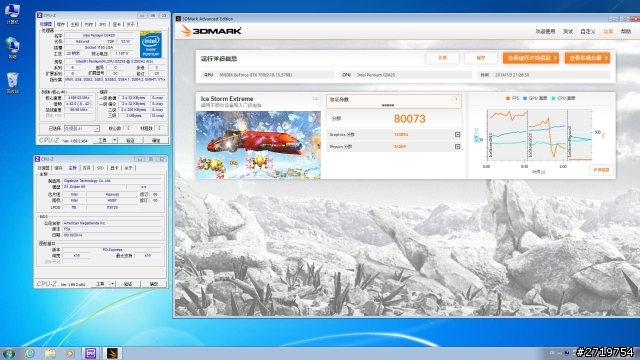Select the 缓存 tab in the upper CPU-Z
The height and width of the screenshot is (360, 640).
(x=60, y=24)
